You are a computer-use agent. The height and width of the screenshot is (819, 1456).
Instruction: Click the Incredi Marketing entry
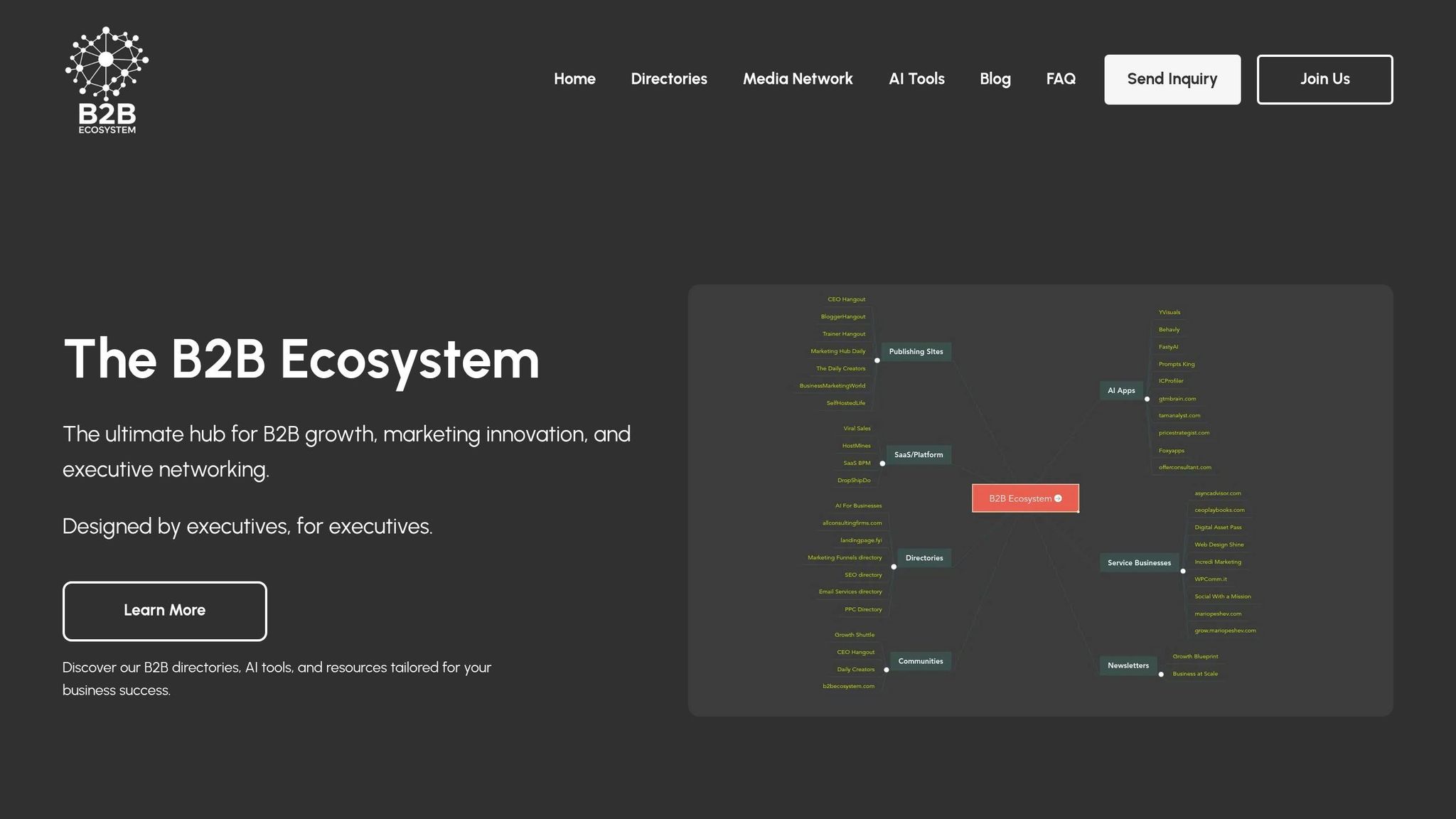click(1218, 562)
